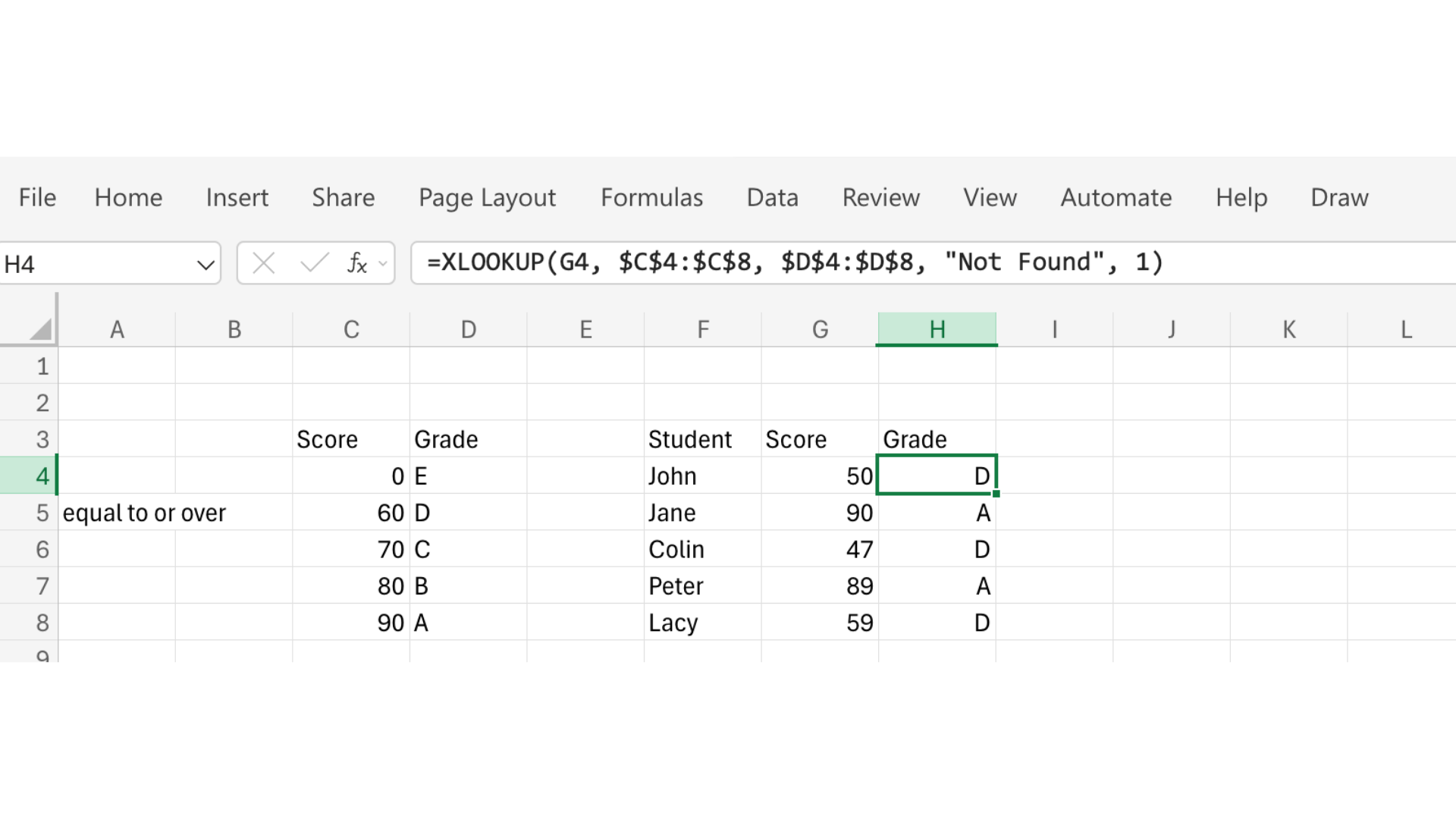Open the Data tab

(x=772, y=198)
